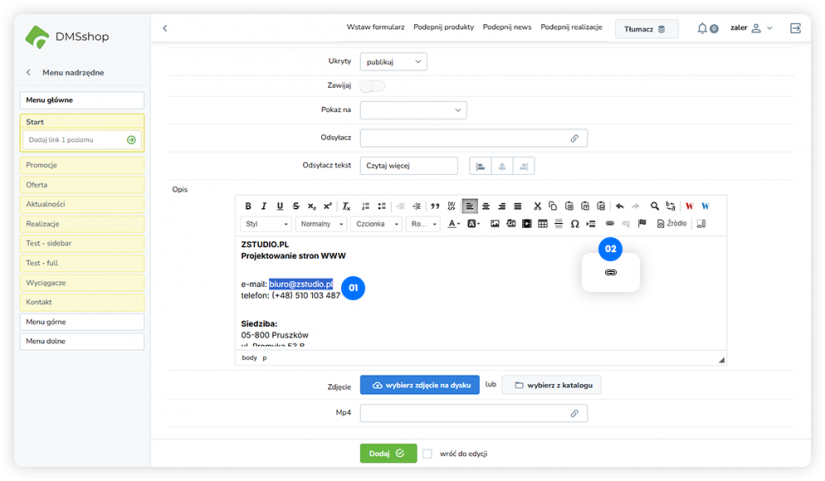Click the green Dodaj button

[x=388, y=453]
